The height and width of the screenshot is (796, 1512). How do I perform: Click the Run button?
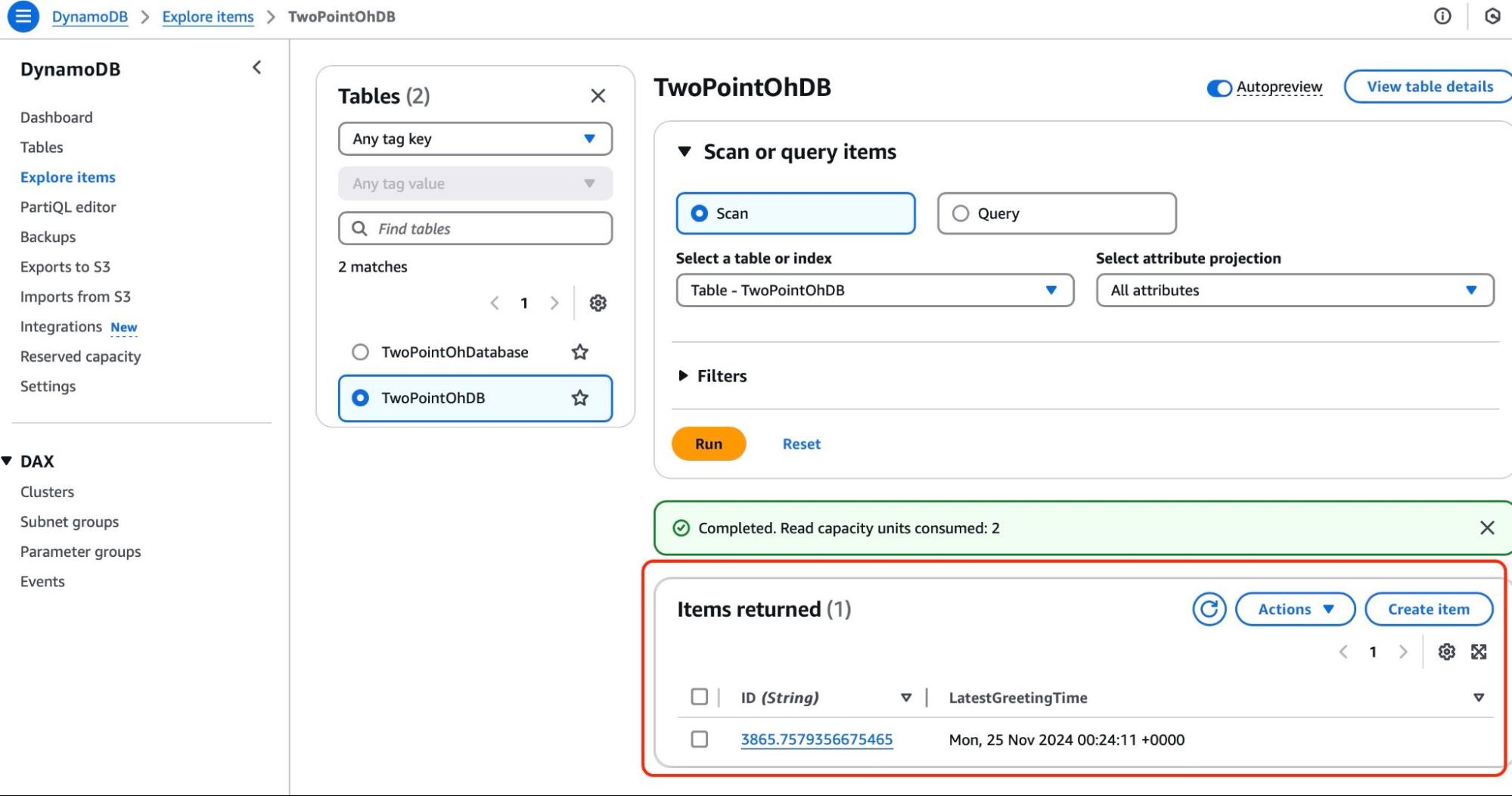pos(709,444)
